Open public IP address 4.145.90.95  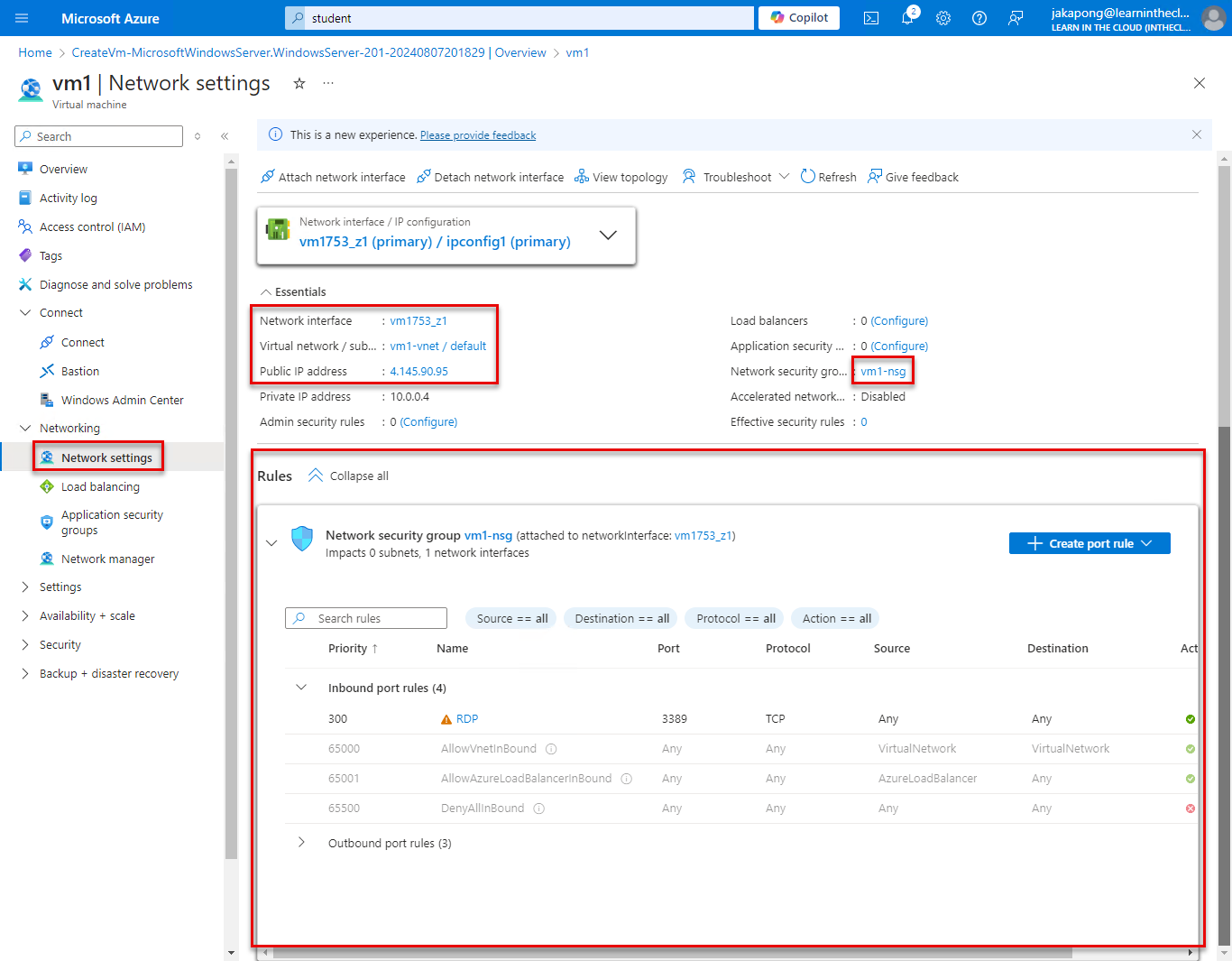(418, 372)
